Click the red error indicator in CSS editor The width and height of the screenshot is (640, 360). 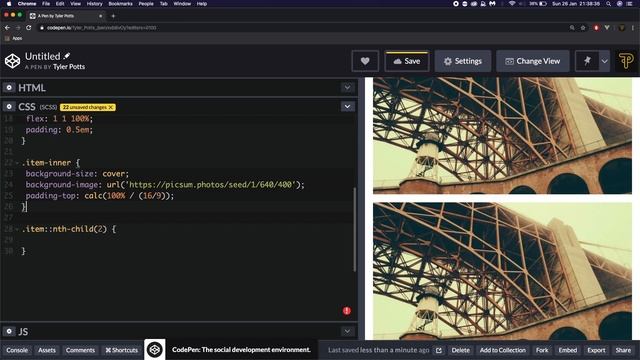tap(347, 311)
